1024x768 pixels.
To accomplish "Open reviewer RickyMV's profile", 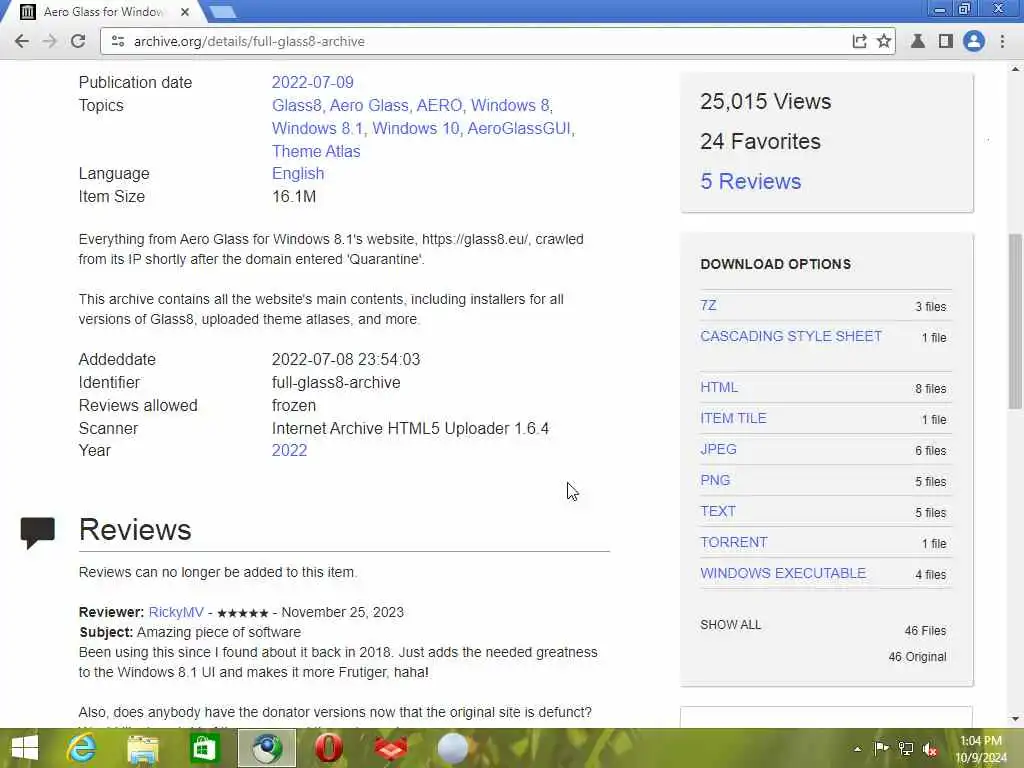I will tap(176, 612).
